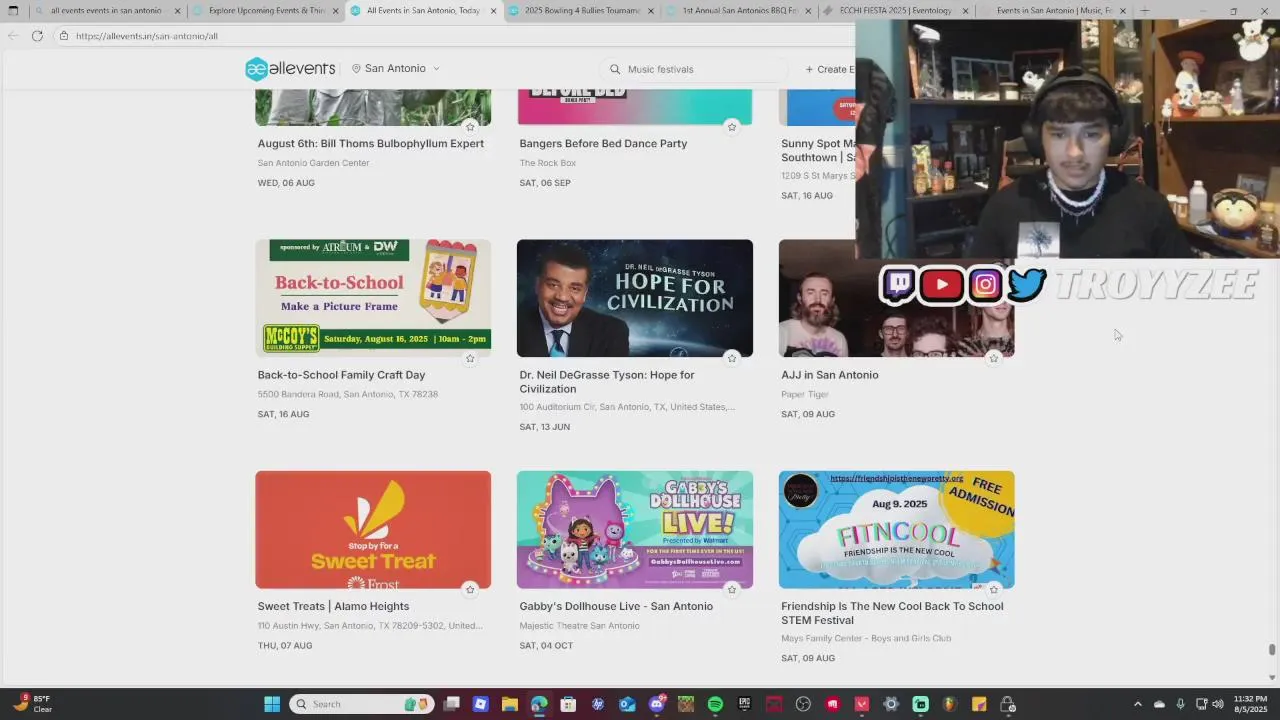Open the Hope for Civilization event image
The width and height of the screenshot is (1280, 720).
tap(635, 298)
